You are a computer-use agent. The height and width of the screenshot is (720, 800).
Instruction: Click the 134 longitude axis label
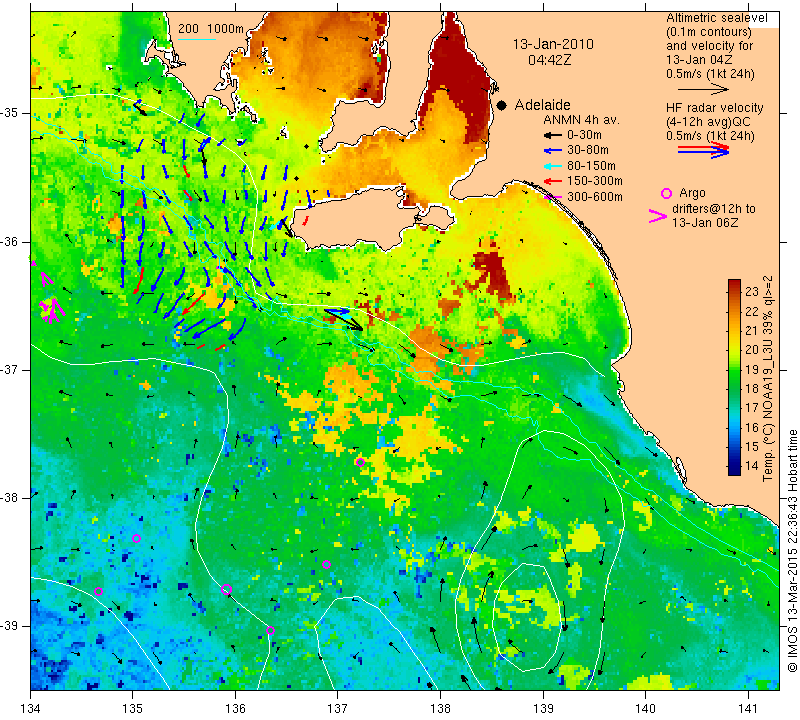[31, 708]
